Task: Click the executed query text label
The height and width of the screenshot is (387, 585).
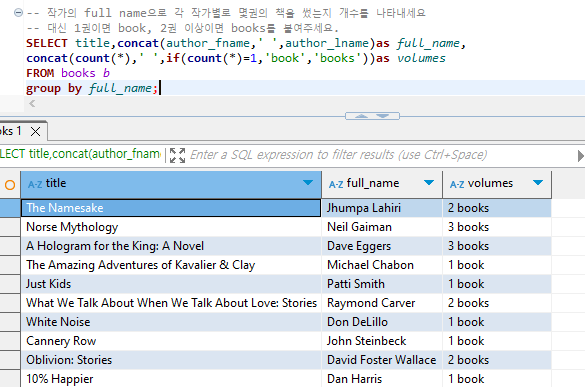Action: tap(81, 153)
